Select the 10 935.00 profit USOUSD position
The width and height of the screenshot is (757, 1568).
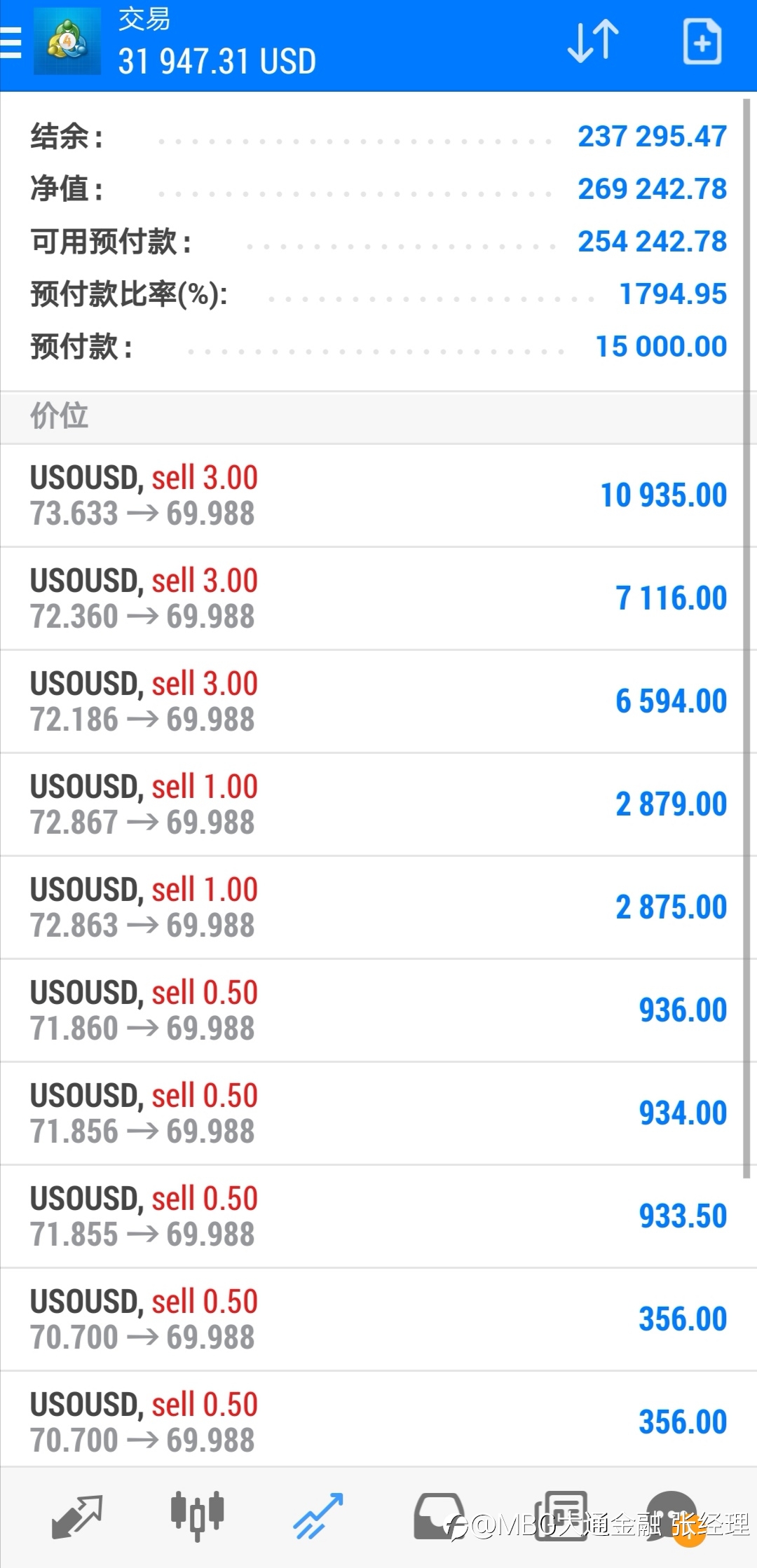click(371, 495)
